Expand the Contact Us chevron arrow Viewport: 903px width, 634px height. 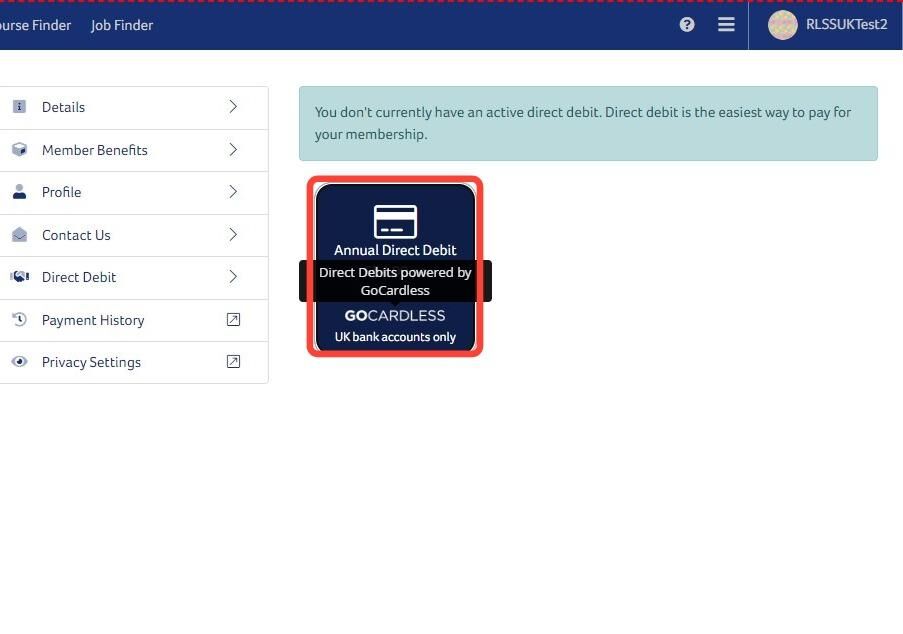233,234
